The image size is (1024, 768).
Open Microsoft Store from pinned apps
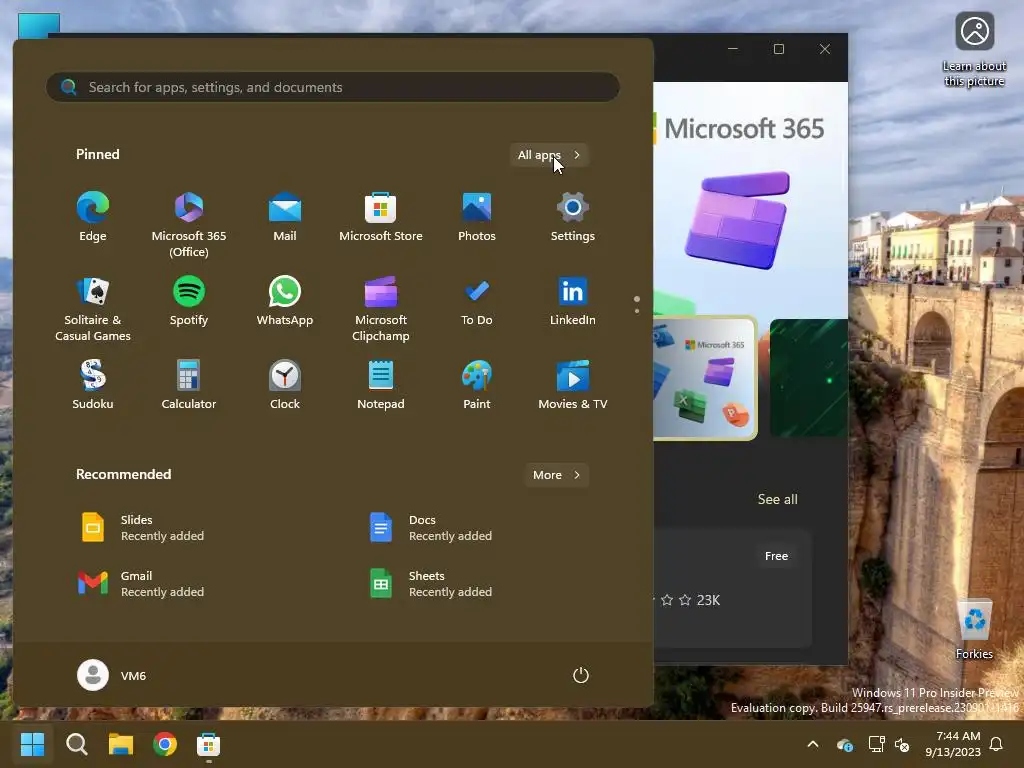381,217
